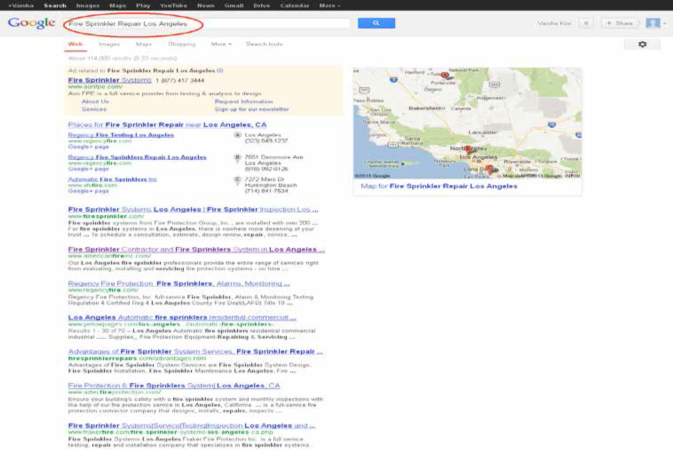Open Gmail in the top black bar
The width and height of the screenshot is (673, 450).
click(x=234, y=6)
